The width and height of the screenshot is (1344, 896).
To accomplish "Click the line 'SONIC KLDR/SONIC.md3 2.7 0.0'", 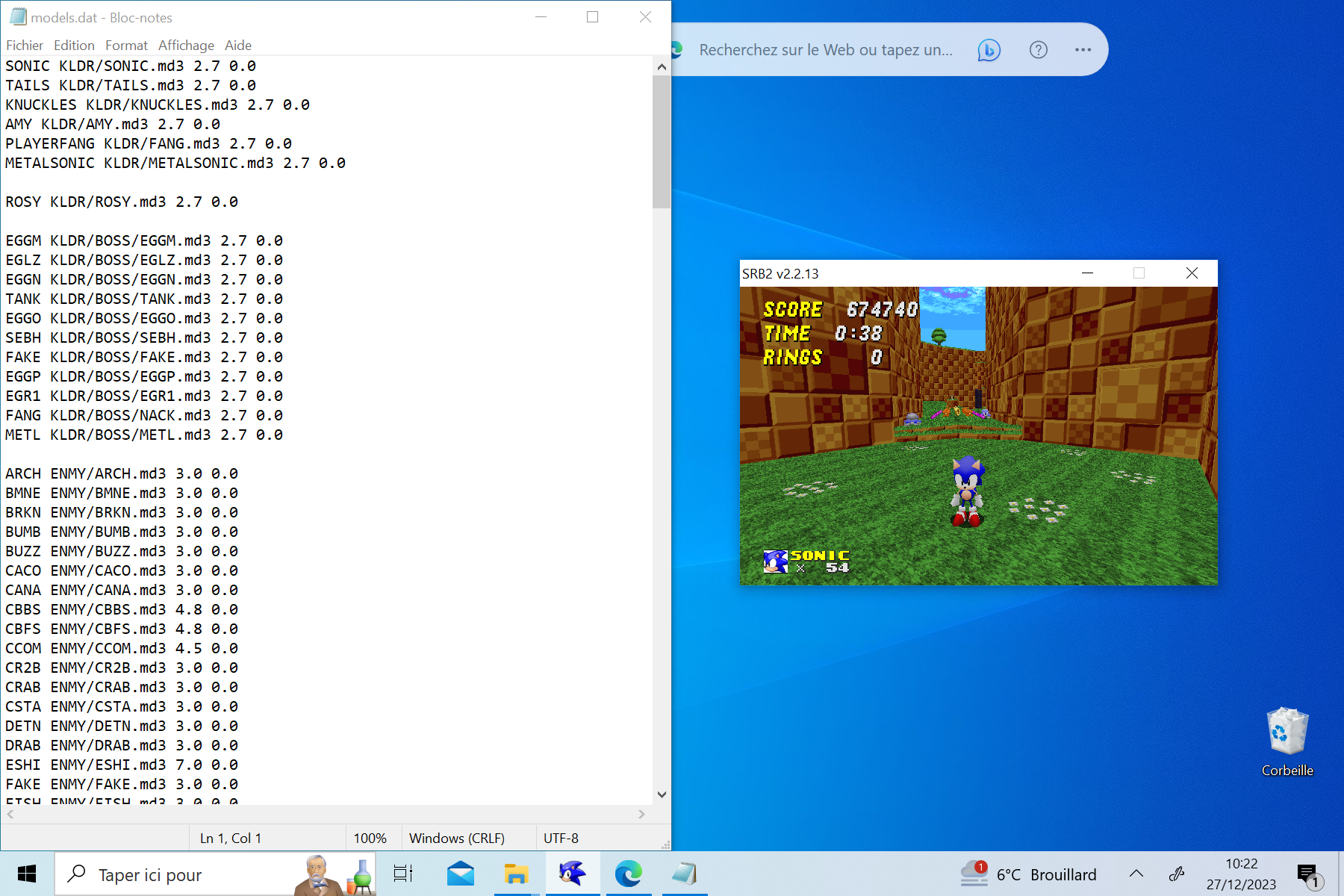I will (131, 66).
